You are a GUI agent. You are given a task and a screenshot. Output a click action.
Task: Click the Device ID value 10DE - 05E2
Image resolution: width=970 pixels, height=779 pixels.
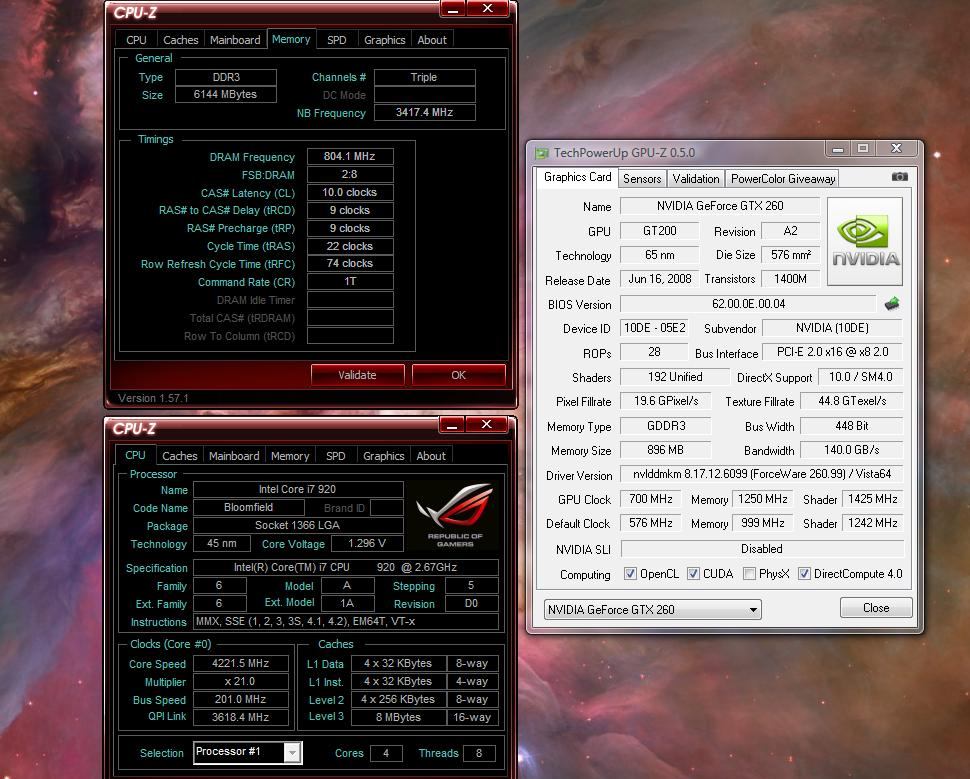click(x=655, y=328)
